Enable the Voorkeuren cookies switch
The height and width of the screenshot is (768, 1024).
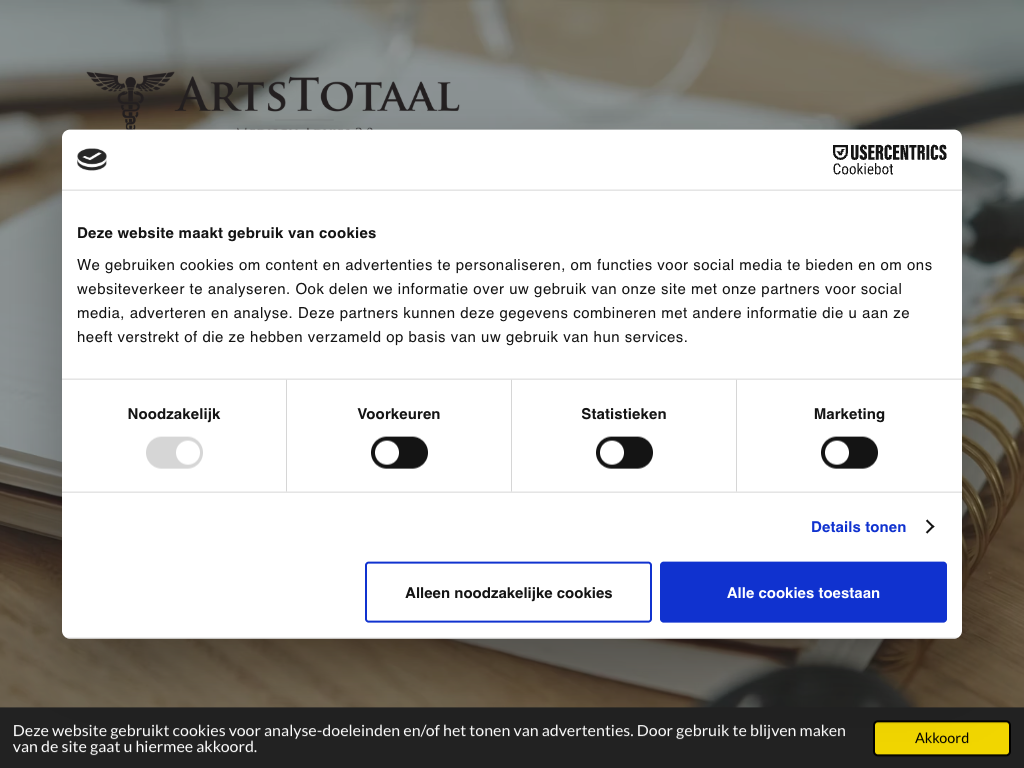click(399, 453)
